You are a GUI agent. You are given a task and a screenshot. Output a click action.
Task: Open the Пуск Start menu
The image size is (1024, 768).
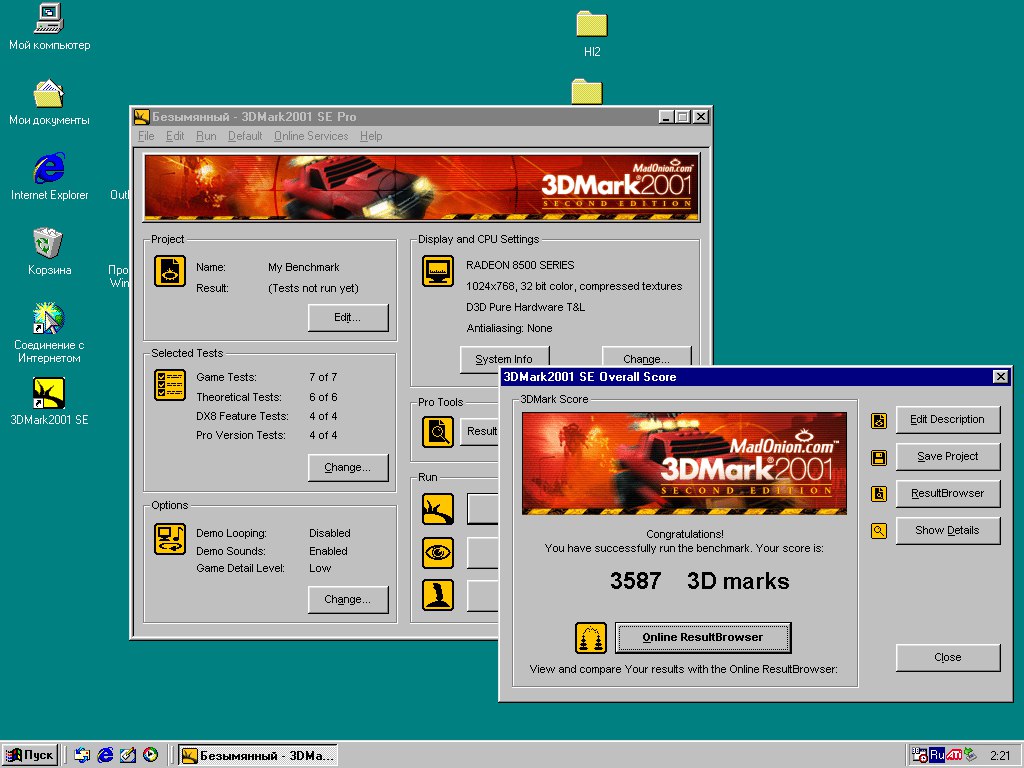(30, 755)
